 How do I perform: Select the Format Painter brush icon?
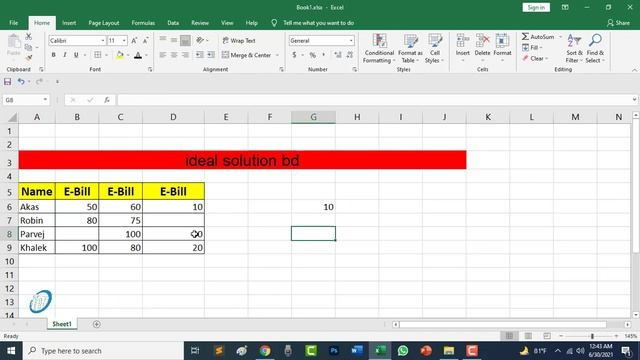(29, 58)
